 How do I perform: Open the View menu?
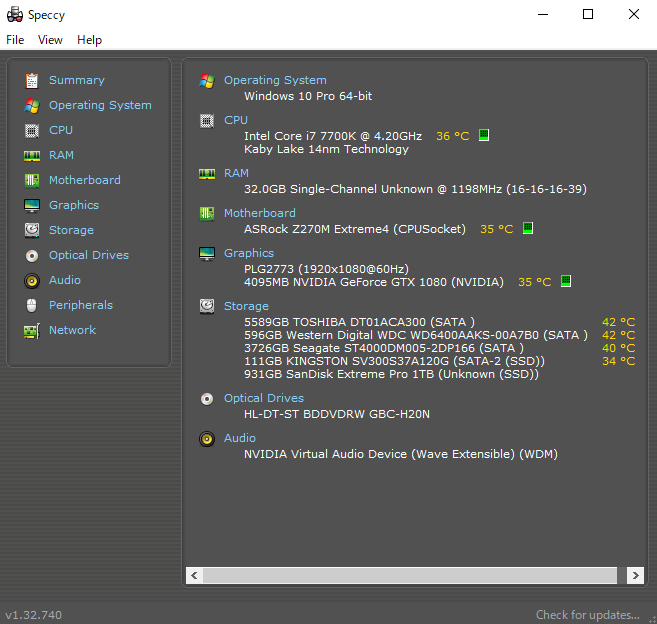(50, 40)
